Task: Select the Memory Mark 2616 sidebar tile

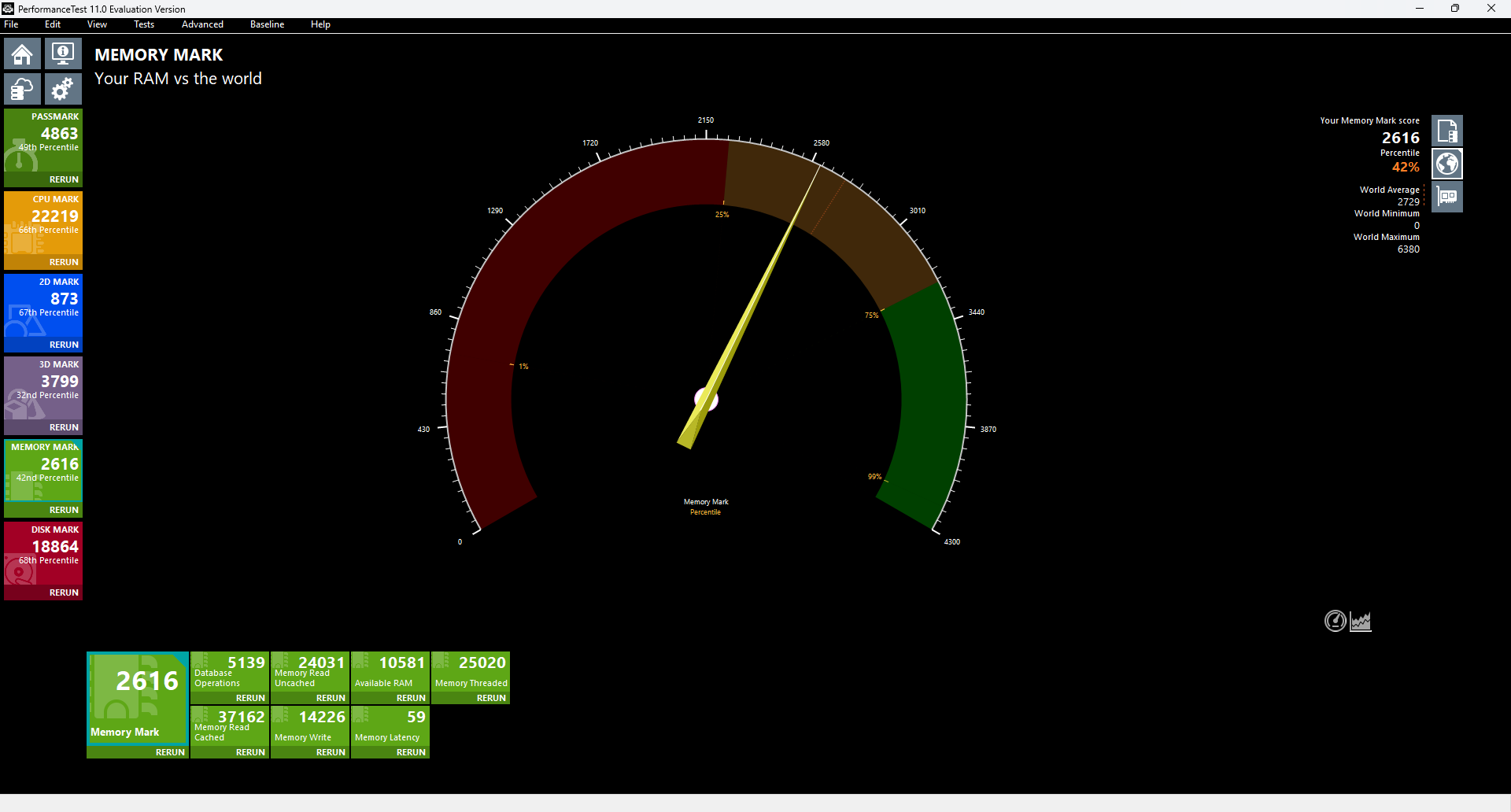Action: click(43, 471)
